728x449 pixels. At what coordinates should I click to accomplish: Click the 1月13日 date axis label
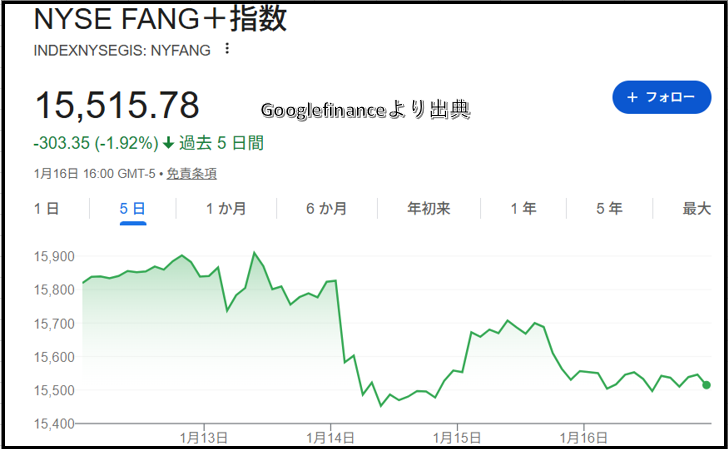pos(204,437)
